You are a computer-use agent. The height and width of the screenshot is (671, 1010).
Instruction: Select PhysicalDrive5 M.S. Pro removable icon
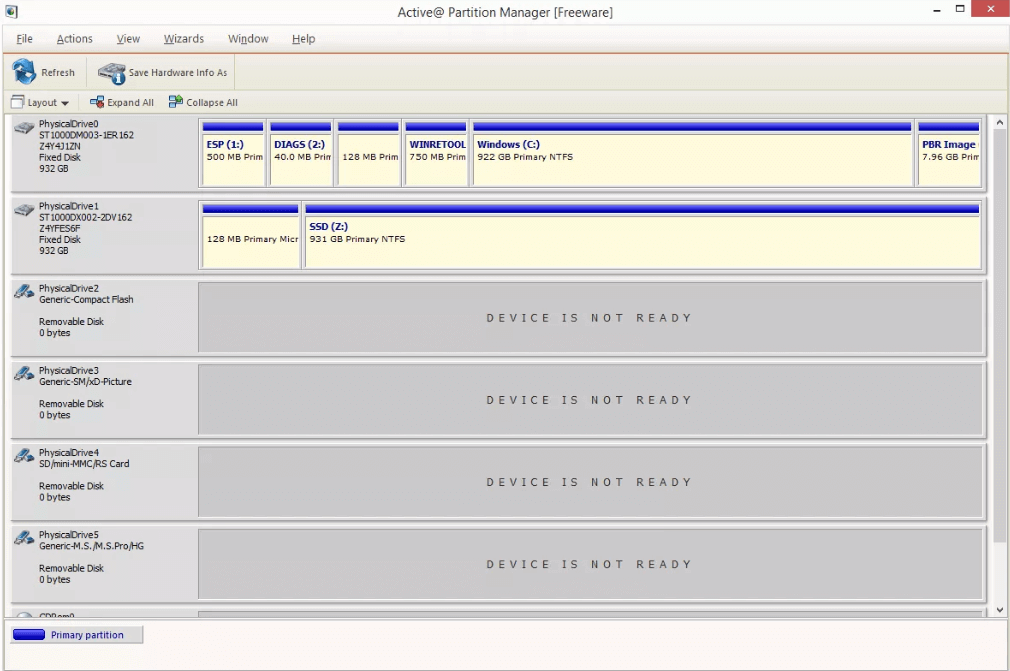[24, 538]
